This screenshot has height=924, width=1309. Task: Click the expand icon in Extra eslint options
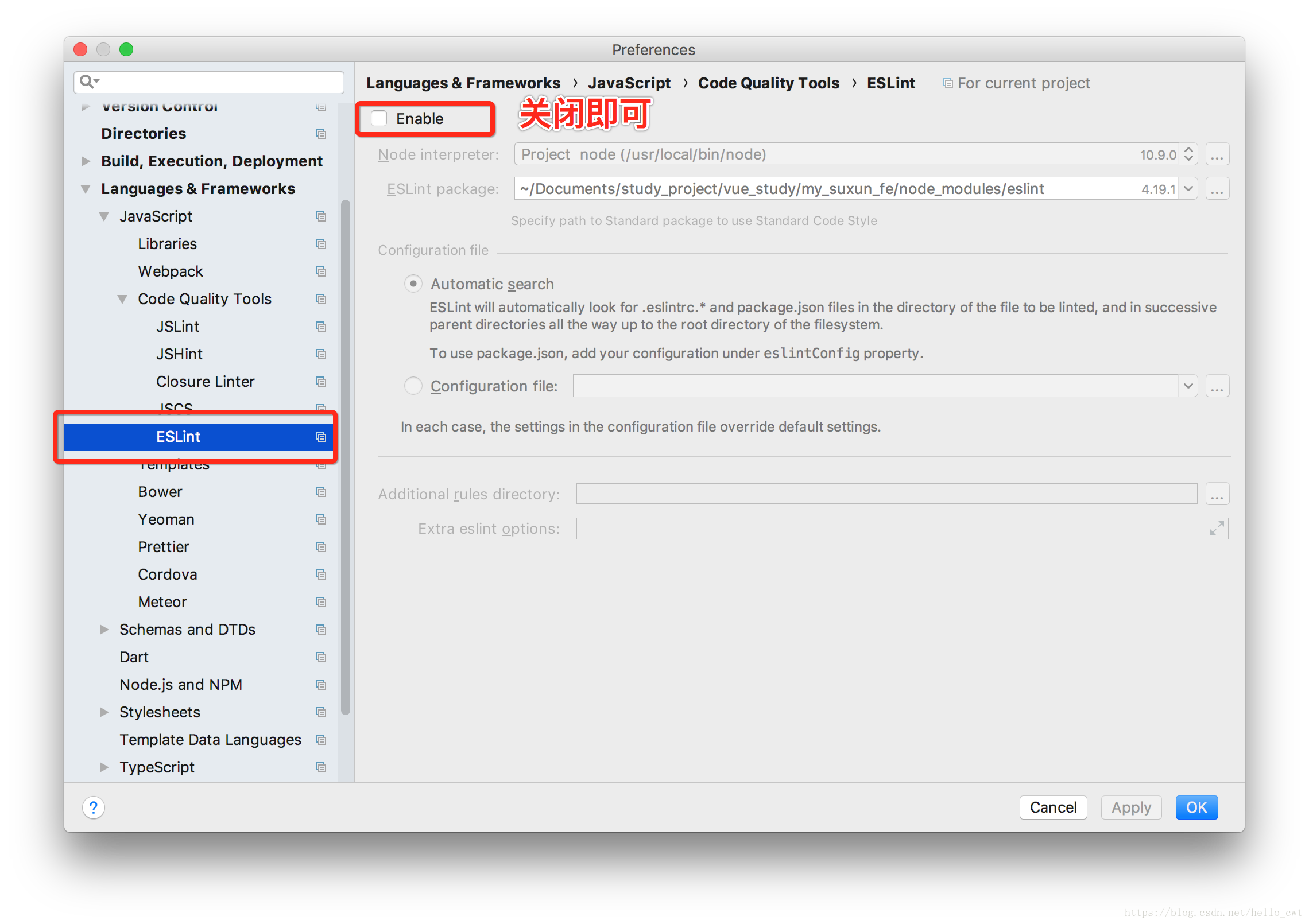[x=1217, y=528]
